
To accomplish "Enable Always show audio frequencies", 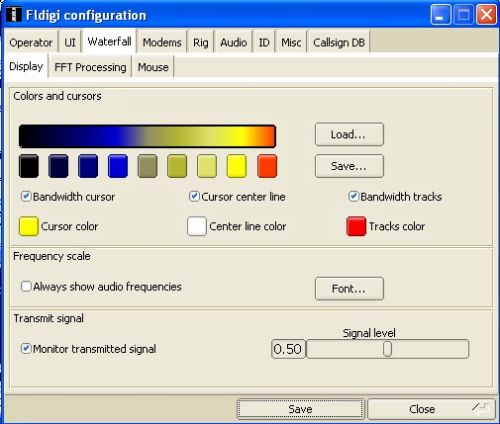I will 26,286.
